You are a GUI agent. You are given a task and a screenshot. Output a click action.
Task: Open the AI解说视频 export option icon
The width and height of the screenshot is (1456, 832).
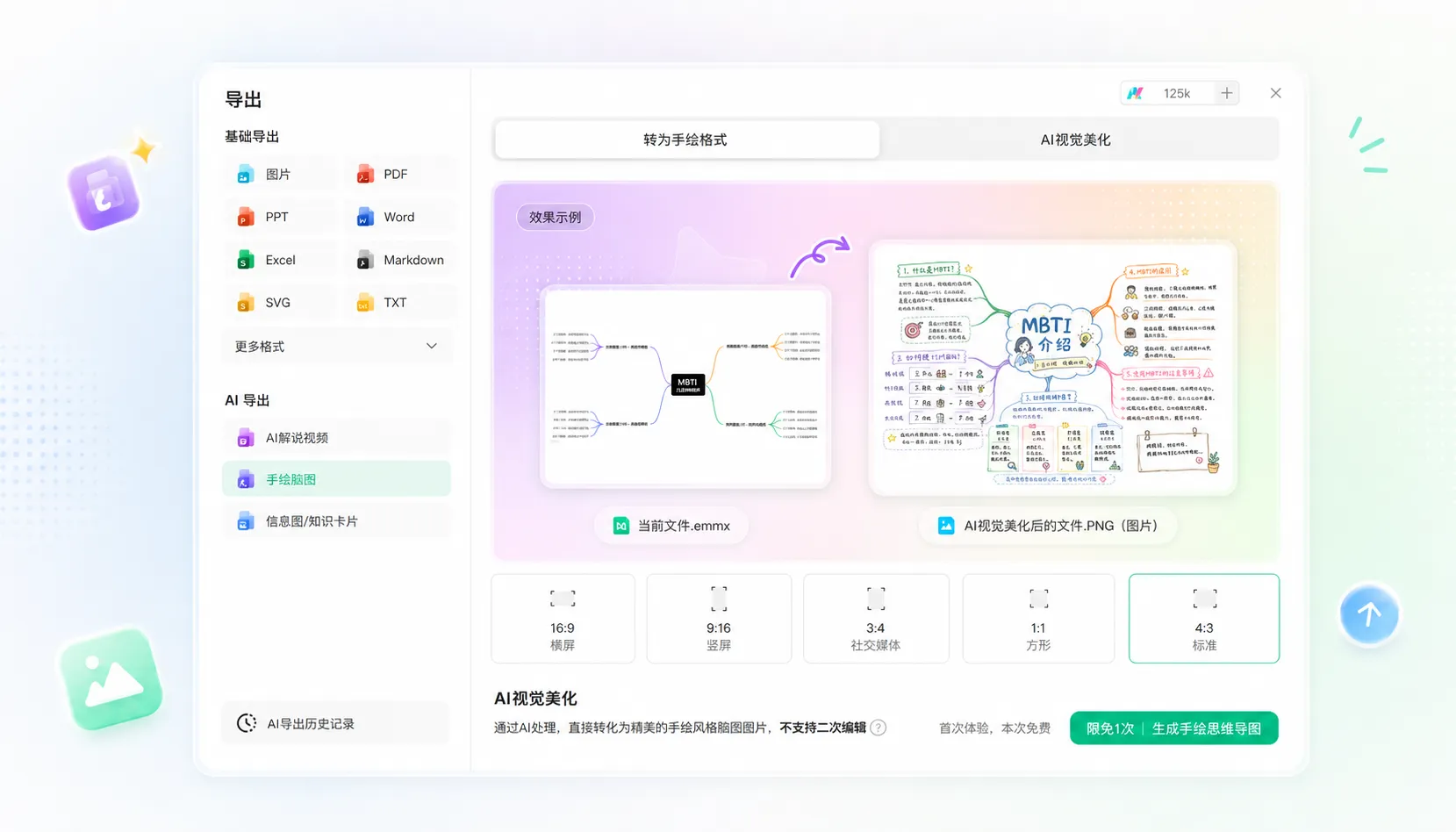pyautogui.click(x=246, y=438)
